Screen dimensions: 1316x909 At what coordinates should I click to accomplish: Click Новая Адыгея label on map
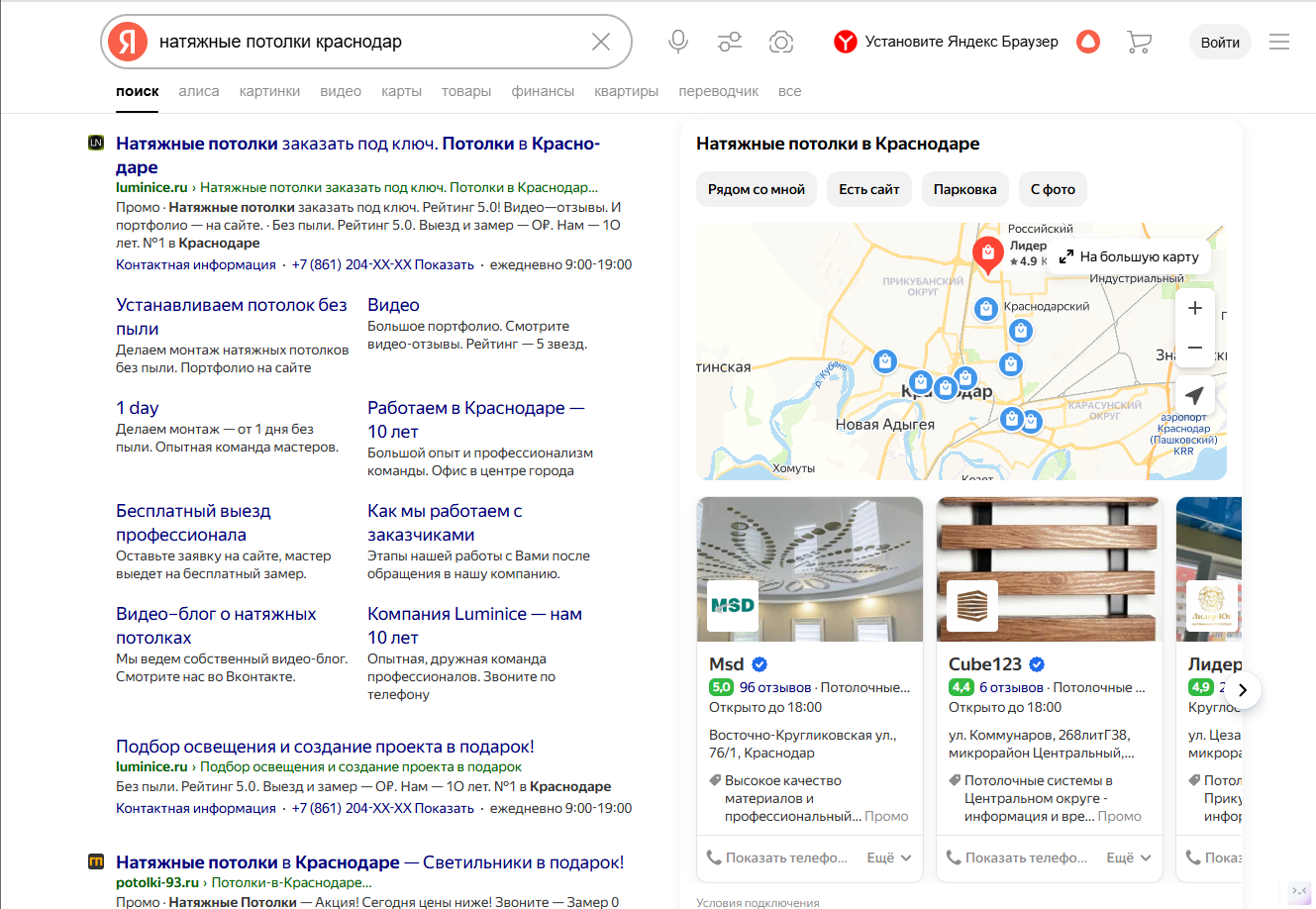click(x=885, y=425)
